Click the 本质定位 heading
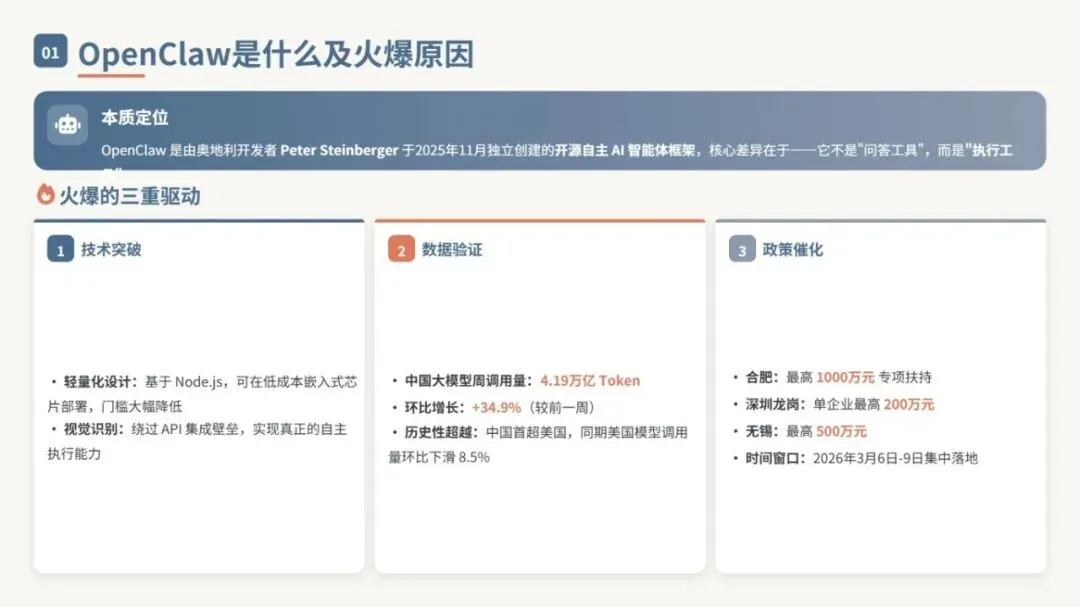This screenshot has width=1080, height=607. [x=135, y=118]
